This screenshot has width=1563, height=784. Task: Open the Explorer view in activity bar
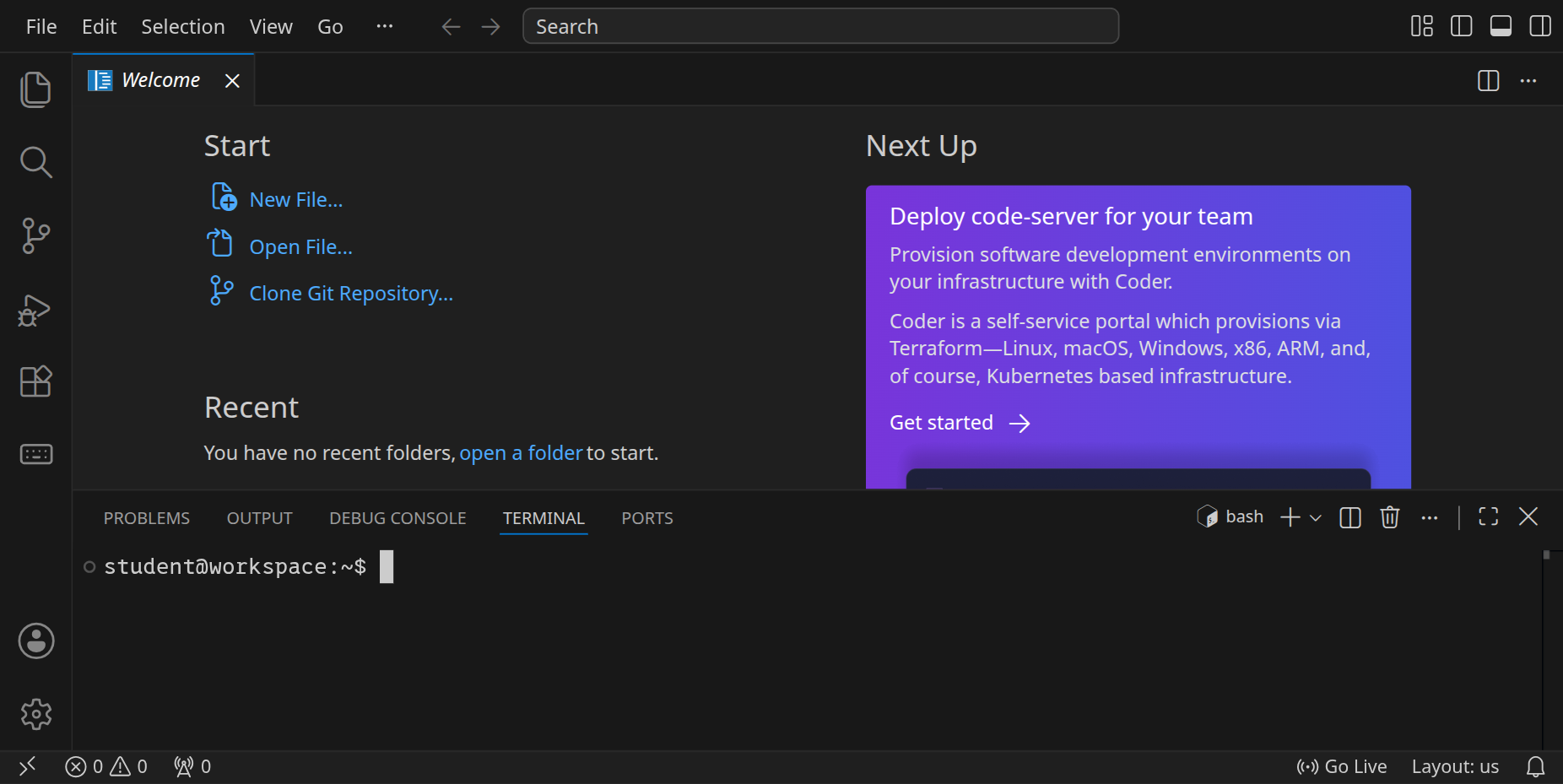coord(35,89)
